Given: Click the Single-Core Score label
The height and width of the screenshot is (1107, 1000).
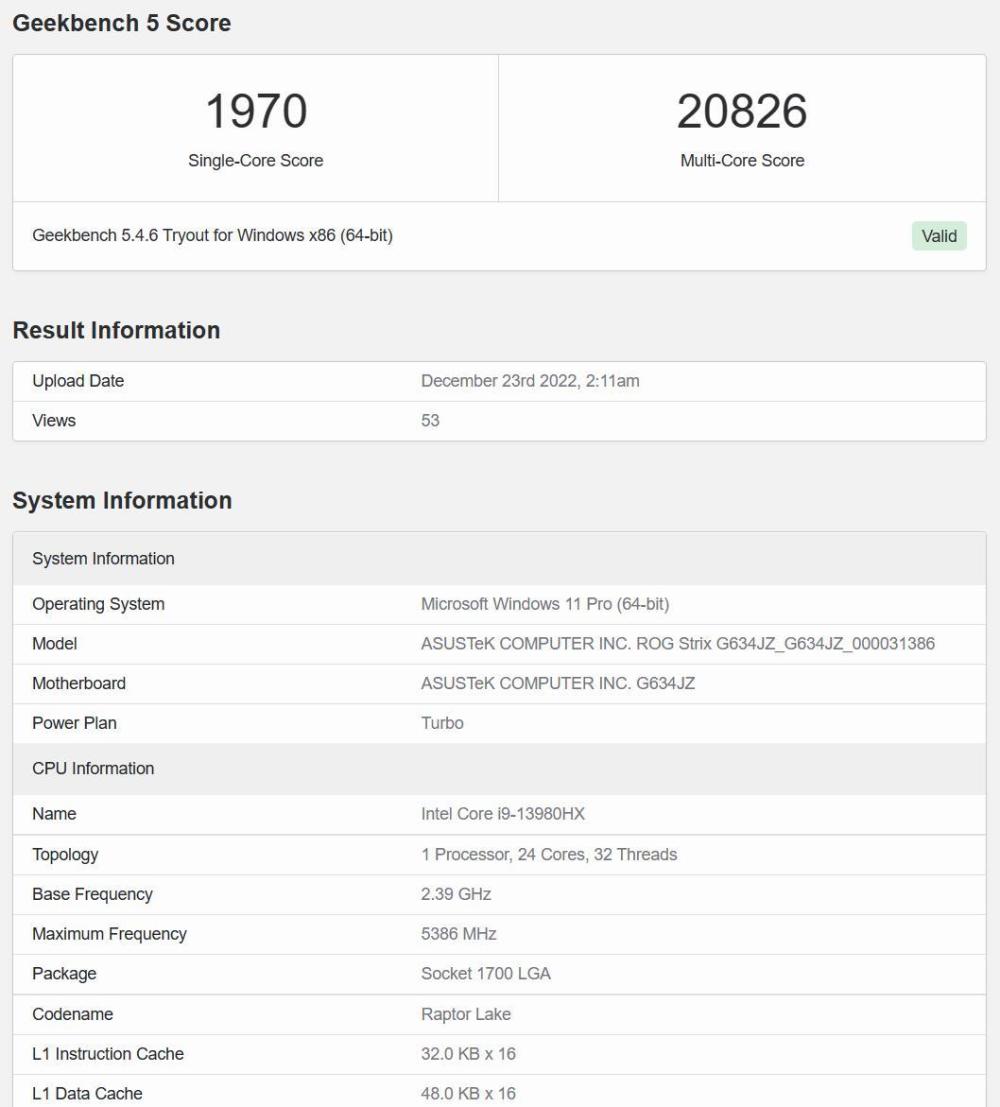Looking at the screenshot, I should coord(256,161).
